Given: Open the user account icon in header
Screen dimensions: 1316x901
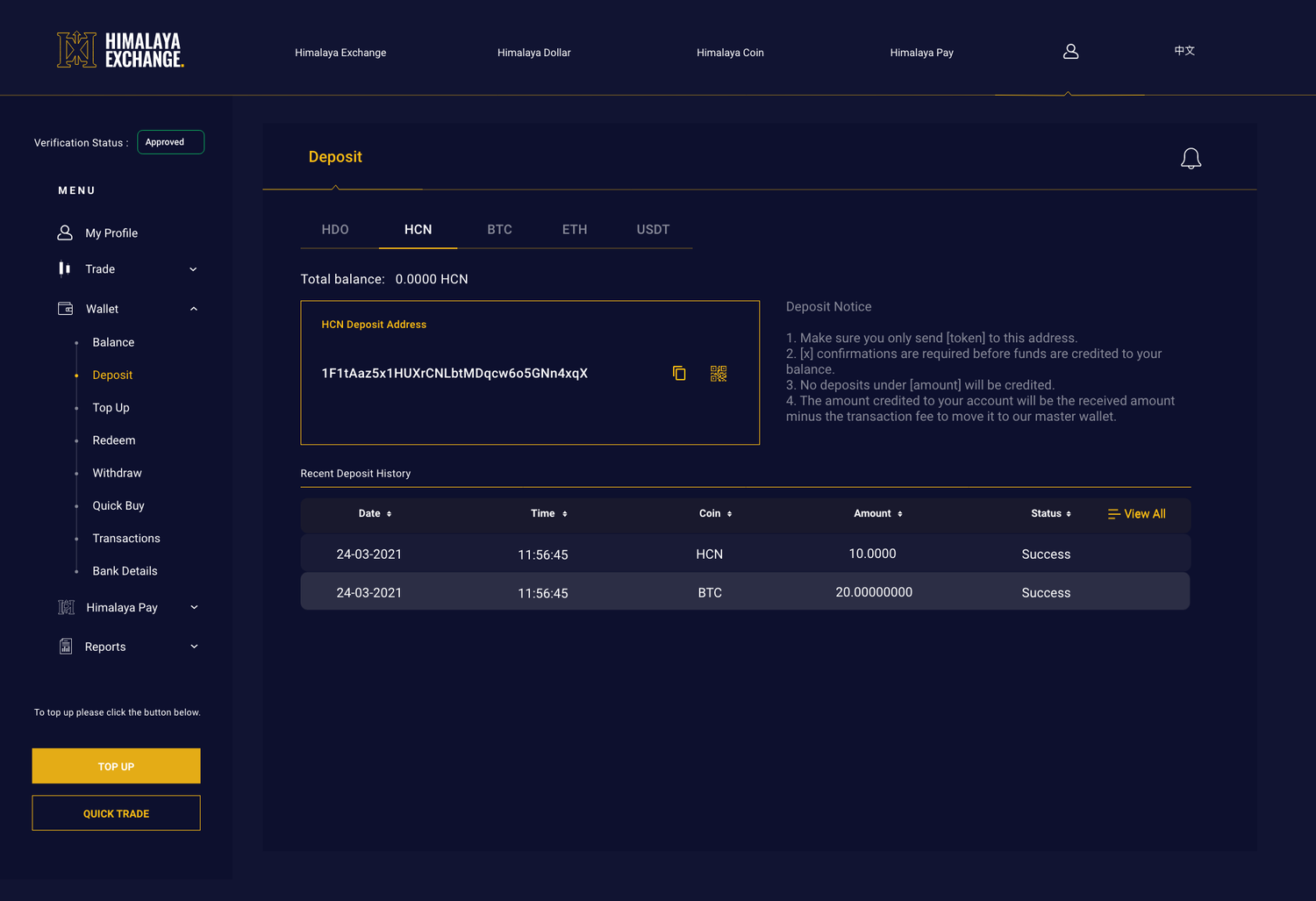Looking at the screenshot, I should coord(1070,52).
